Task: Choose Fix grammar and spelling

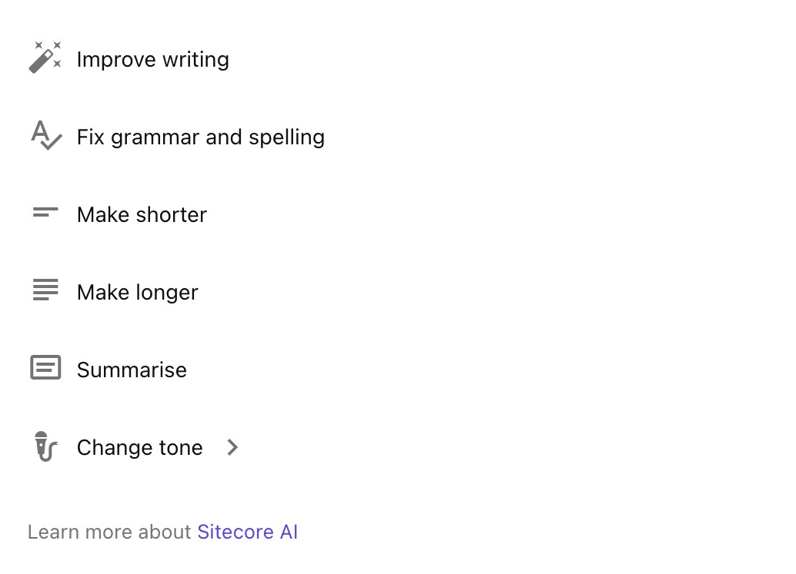Action: [201, 137]
